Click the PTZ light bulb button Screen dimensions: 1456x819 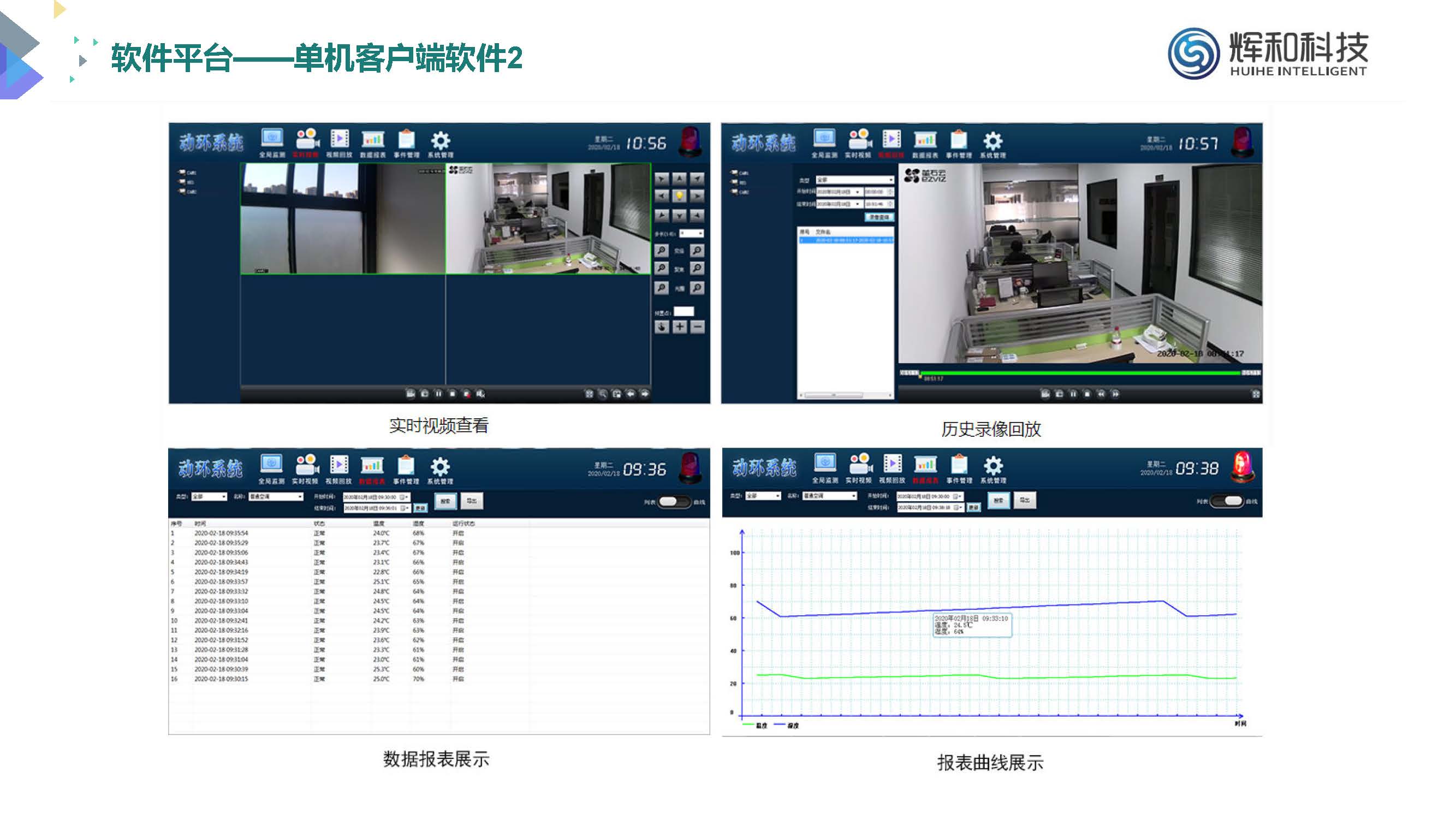tap(679, 196)
